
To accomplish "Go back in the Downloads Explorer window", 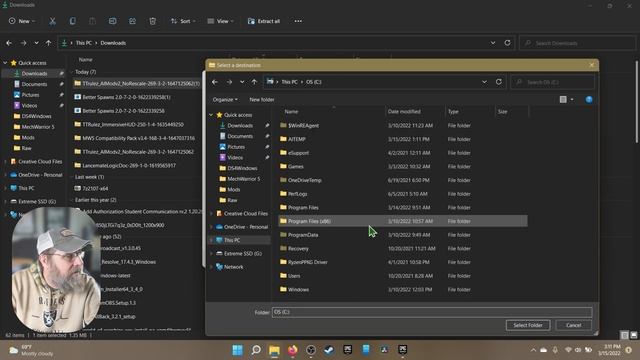I will click(x=9, y=43).
